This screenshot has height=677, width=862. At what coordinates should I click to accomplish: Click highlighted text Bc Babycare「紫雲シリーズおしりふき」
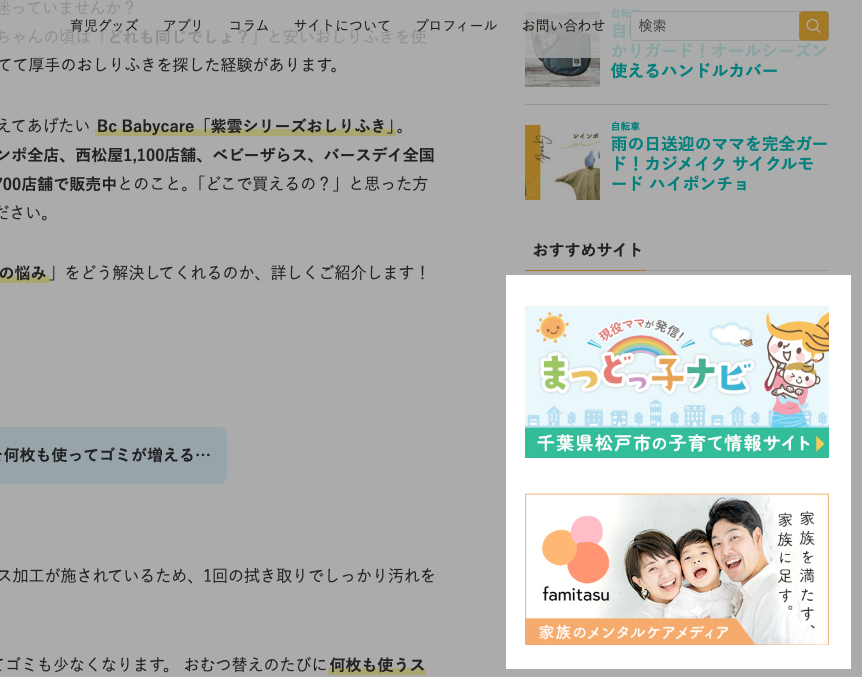(x=246, y=126)
